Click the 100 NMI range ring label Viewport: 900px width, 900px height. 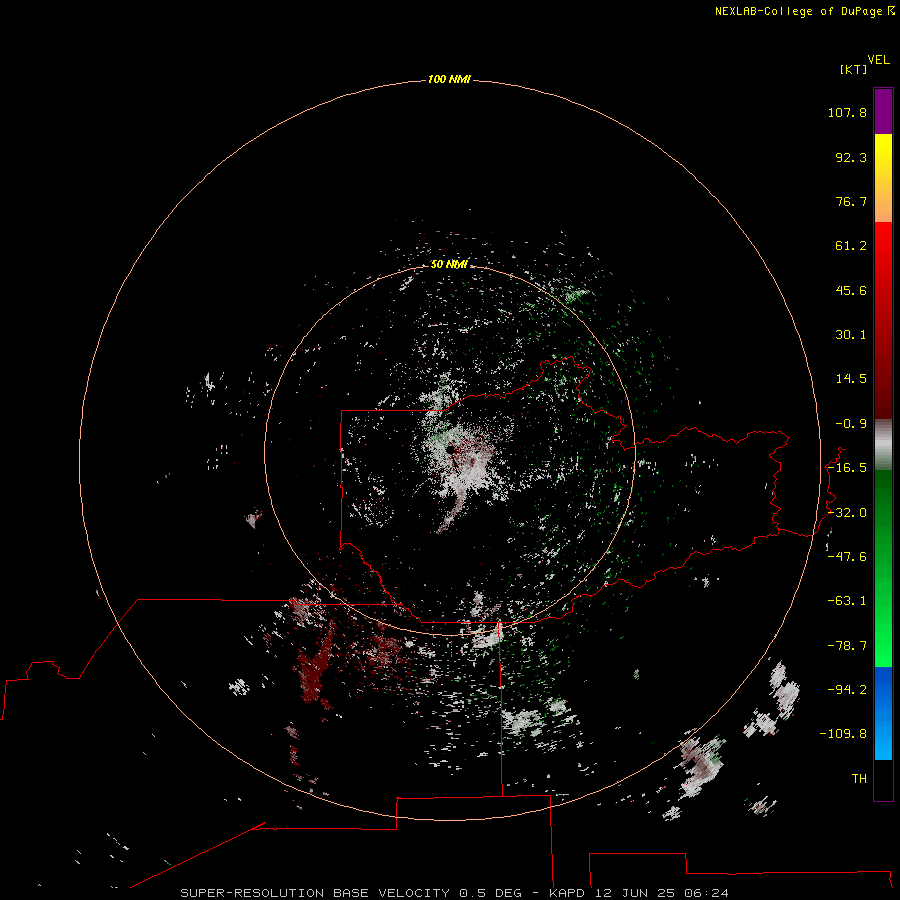[x=449, y=79]
